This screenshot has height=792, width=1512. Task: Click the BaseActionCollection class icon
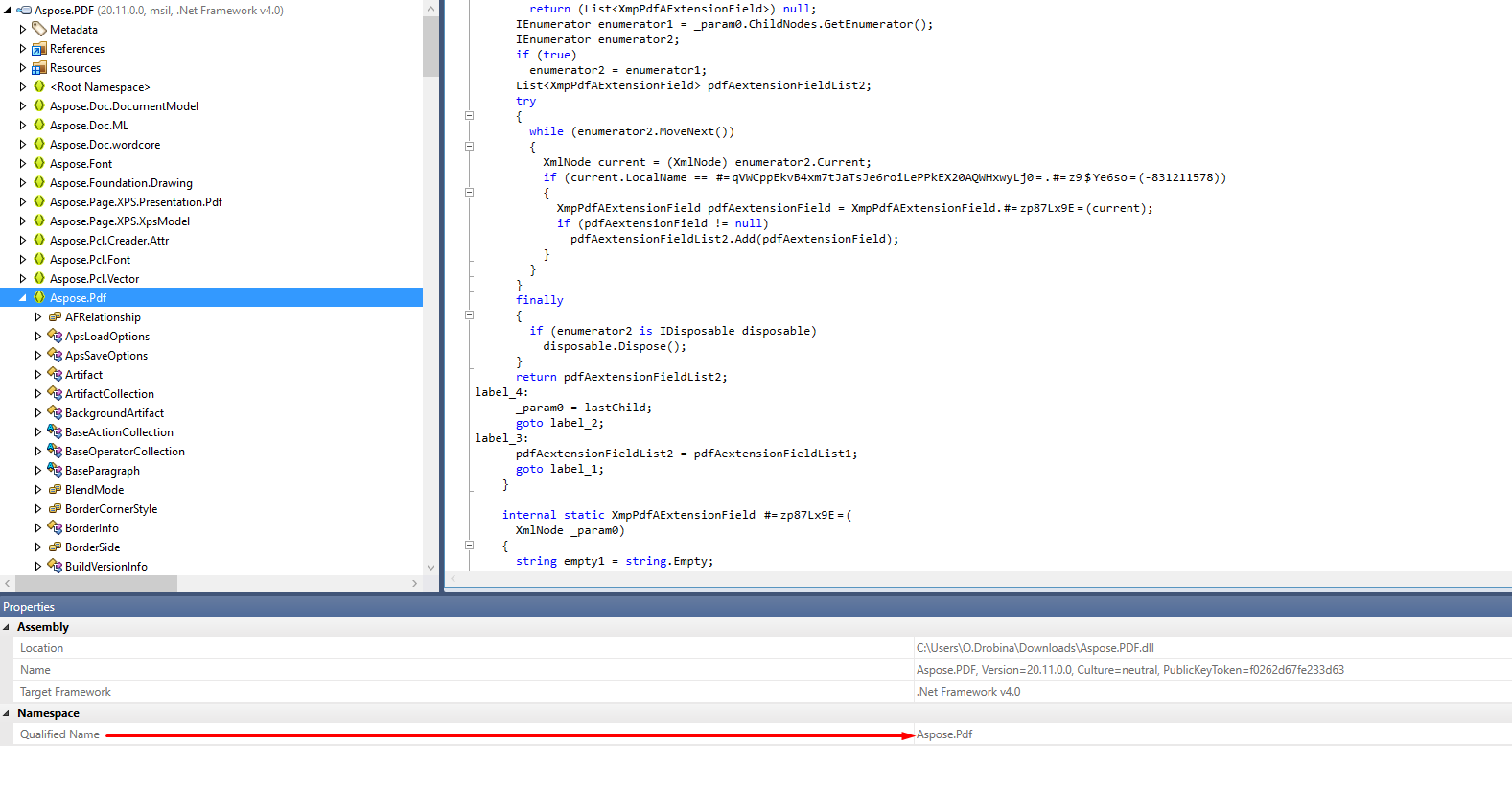pyautogui.click(x=55, y=431)
